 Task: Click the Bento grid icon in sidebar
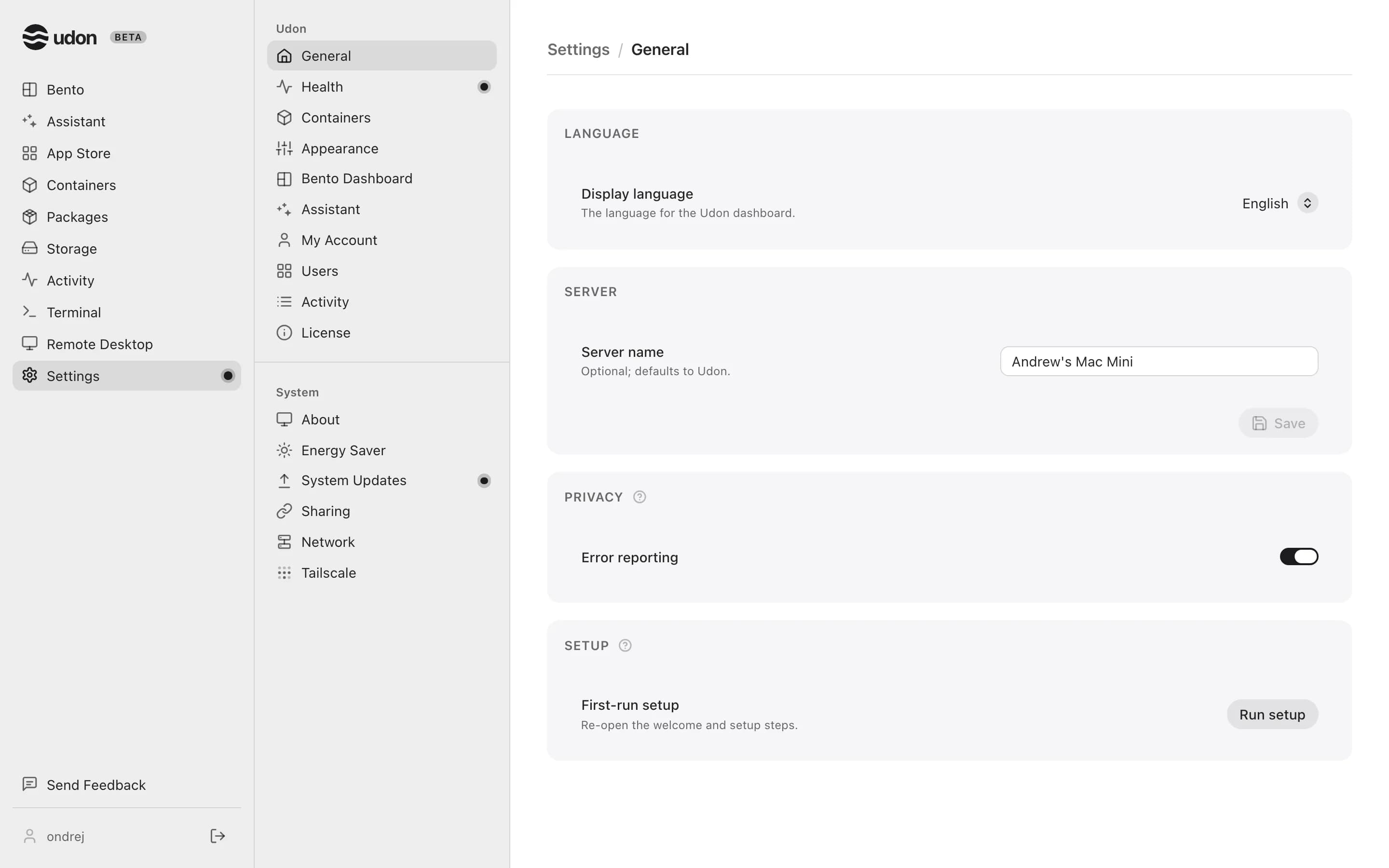29,90
